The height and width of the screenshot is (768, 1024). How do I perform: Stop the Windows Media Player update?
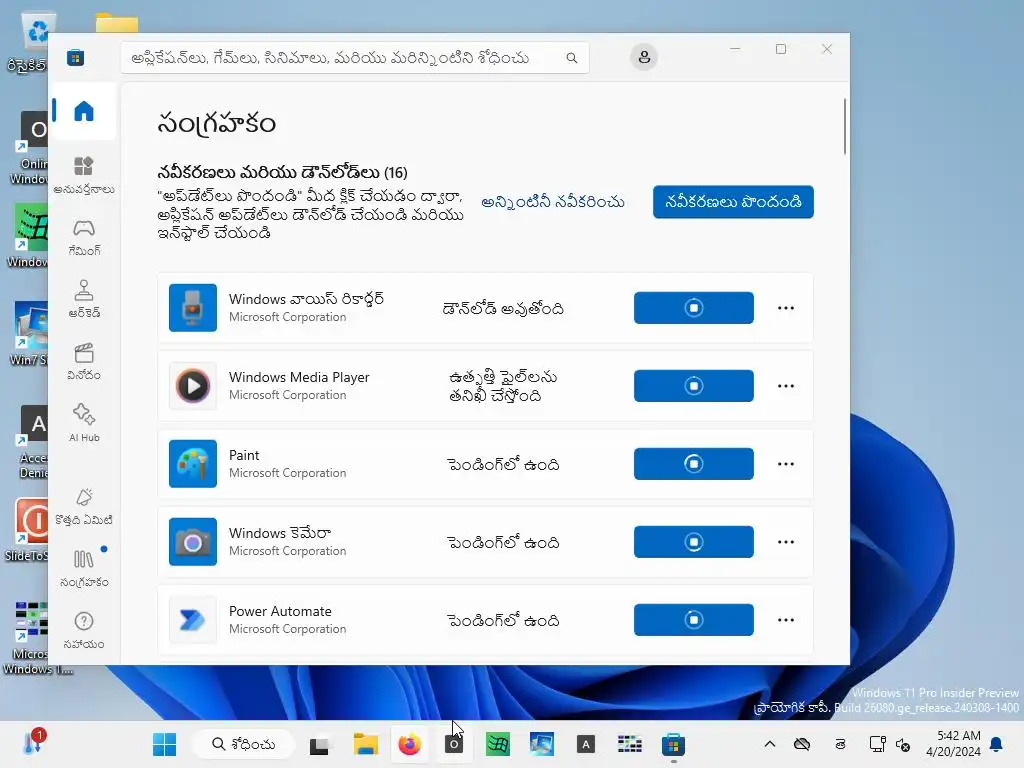pos(694,386)
